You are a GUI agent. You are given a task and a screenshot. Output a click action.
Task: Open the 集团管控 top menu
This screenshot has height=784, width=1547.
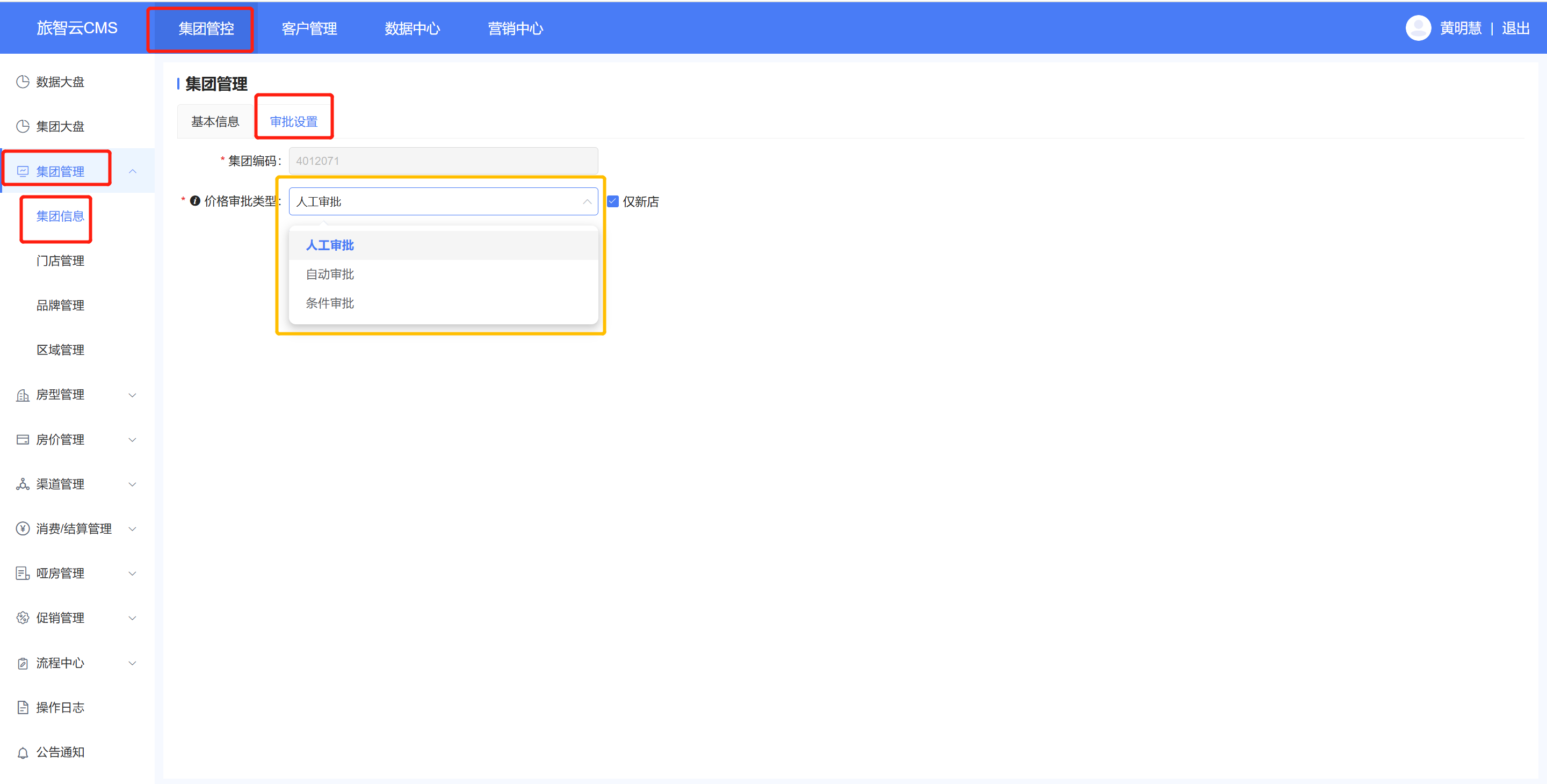point(206,28)
